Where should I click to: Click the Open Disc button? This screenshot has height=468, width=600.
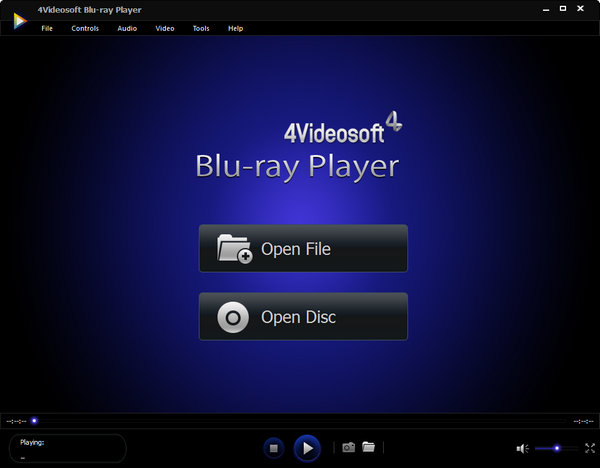click(303, 317)
